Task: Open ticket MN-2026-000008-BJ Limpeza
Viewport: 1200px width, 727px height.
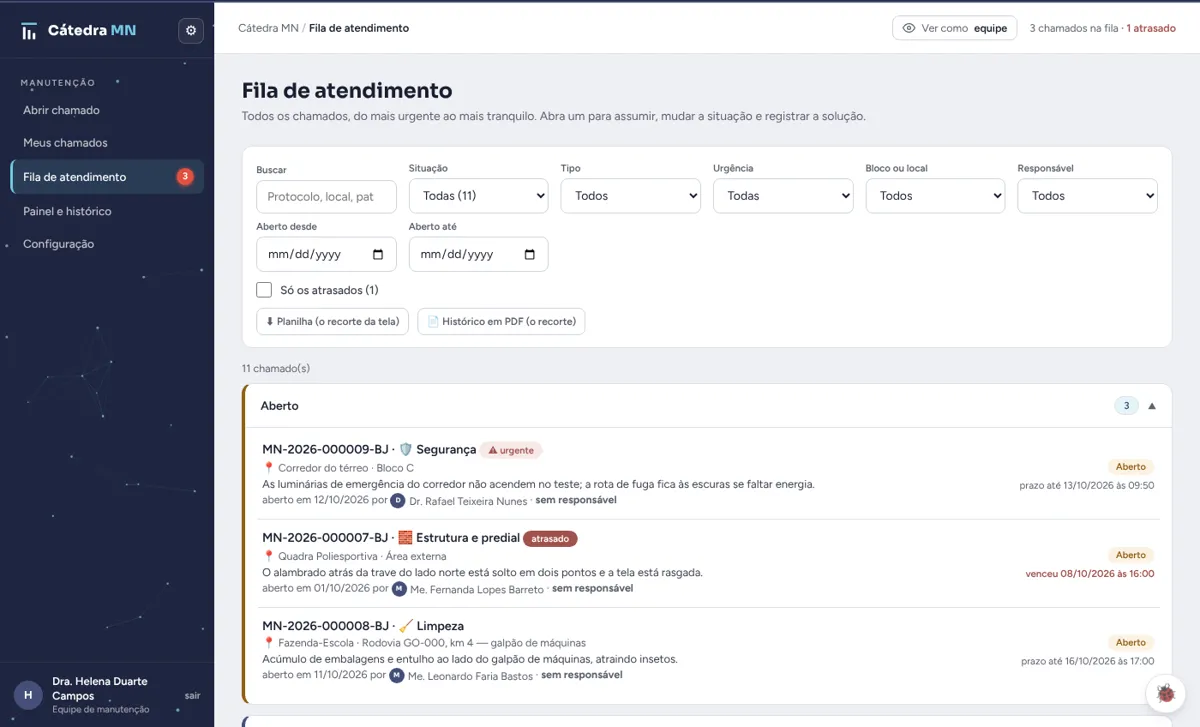Action: coord(709,651)
